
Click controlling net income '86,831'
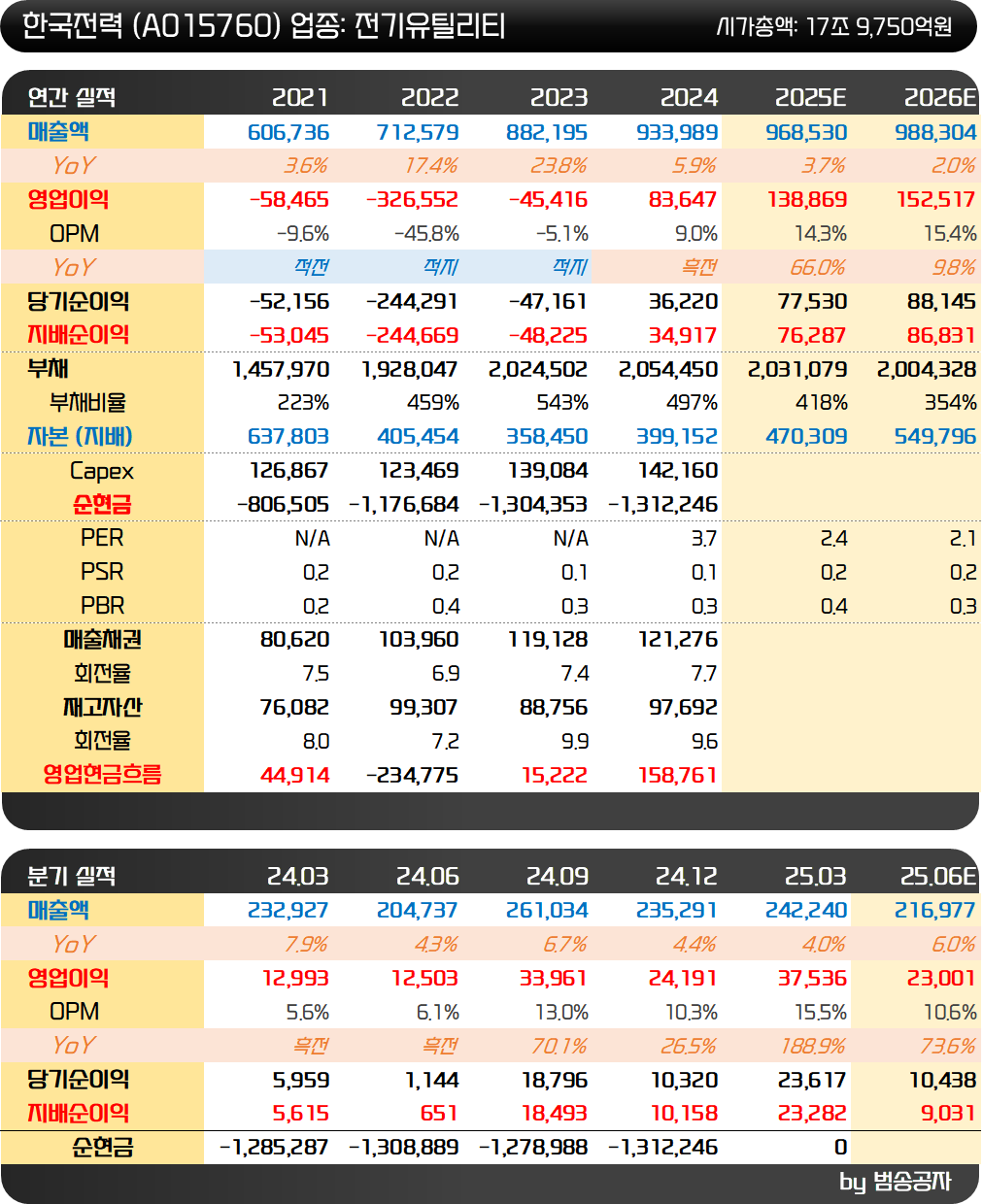tap(942, 336)
